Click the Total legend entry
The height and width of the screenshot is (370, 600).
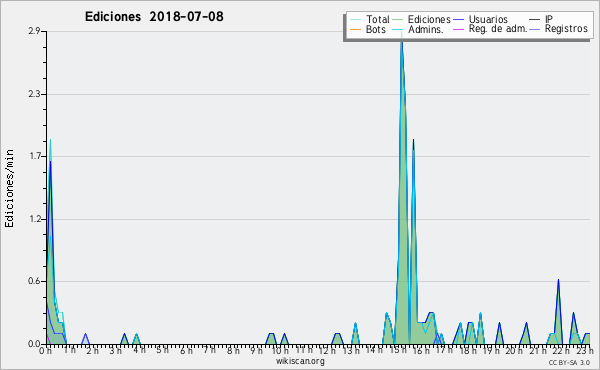[370, 19]
